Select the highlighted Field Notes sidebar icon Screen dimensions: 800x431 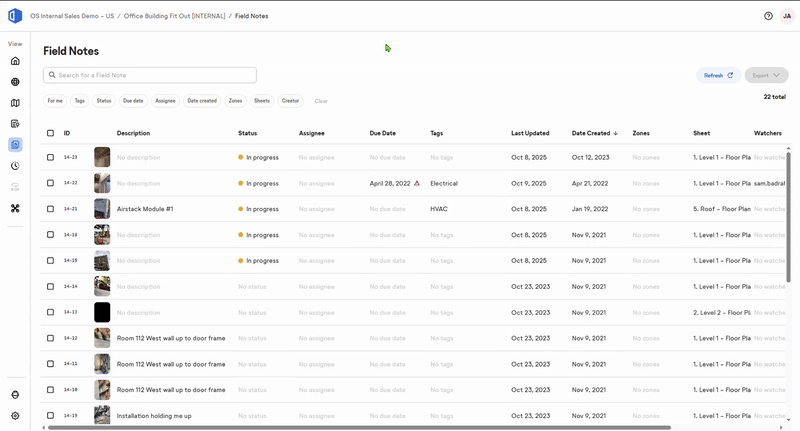click(15, 145)
